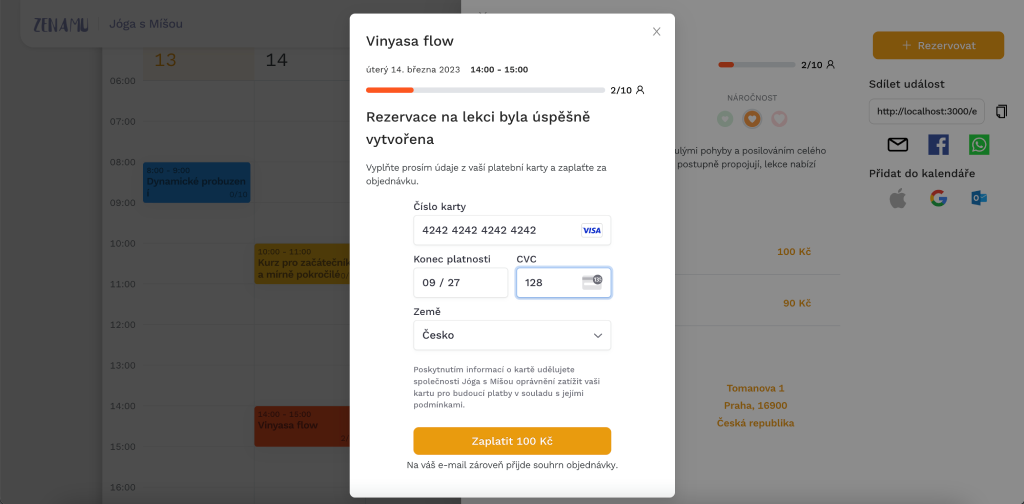Share the event via WhatsApp icon
Image resolution: width=1024 pixels, height=504 pixels.
979,144
